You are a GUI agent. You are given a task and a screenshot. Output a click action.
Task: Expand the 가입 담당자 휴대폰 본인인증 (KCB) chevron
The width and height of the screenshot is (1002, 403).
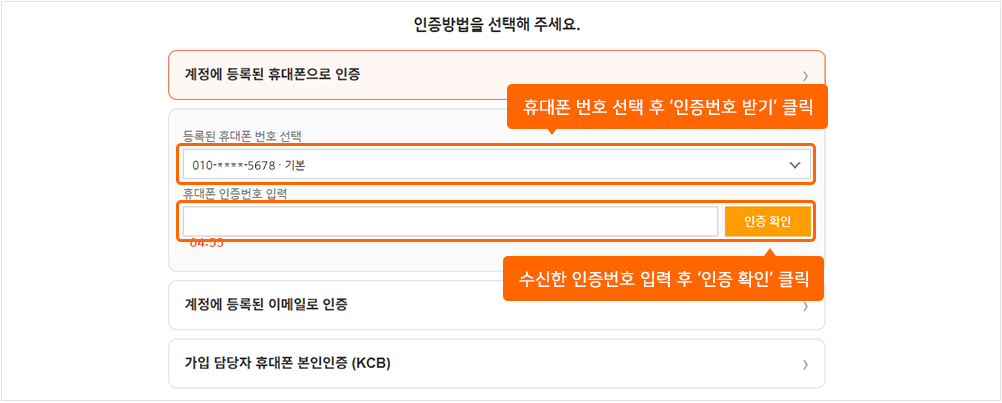click(805, 365)
